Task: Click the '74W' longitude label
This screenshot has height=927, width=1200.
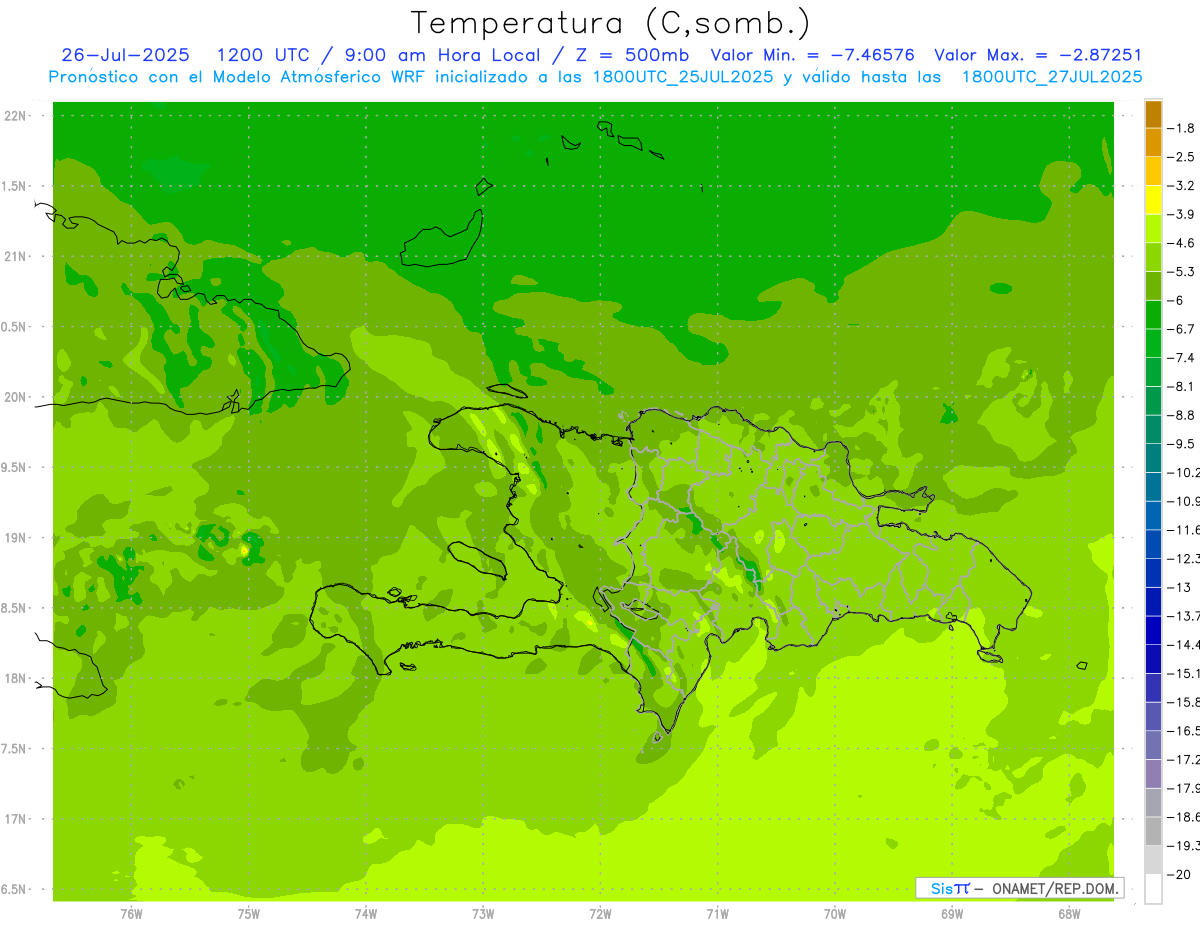Action: (366, 914)
